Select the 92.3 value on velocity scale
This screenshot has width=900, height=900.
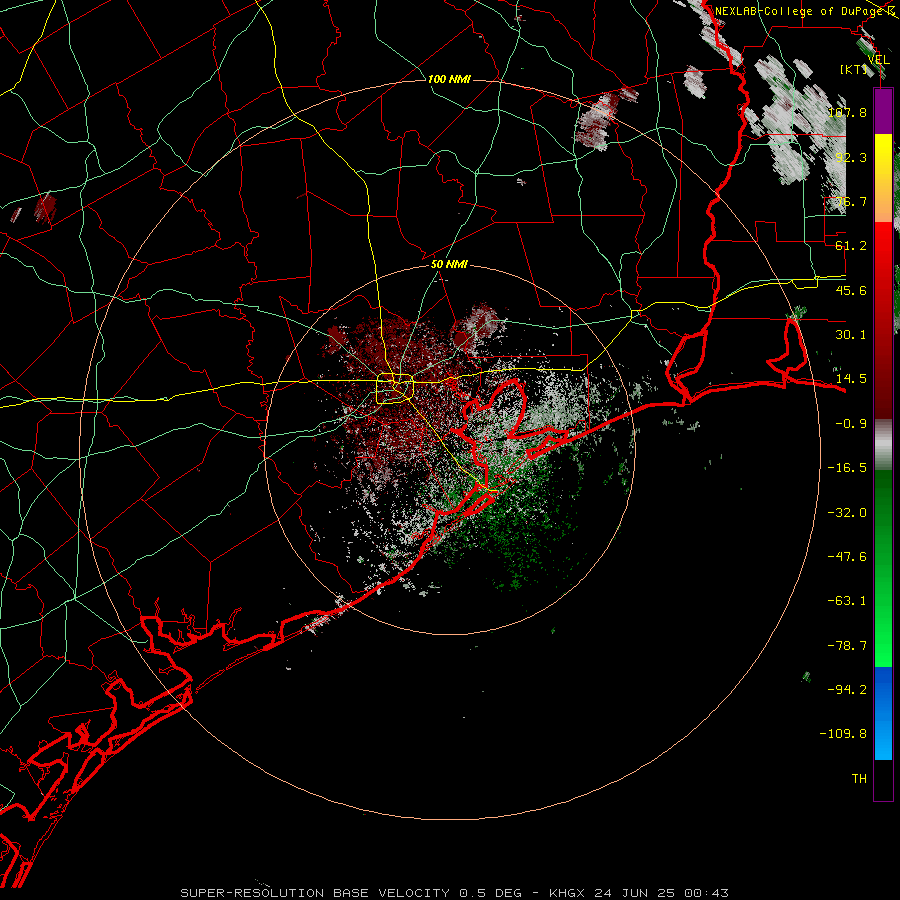coord(851,157)
